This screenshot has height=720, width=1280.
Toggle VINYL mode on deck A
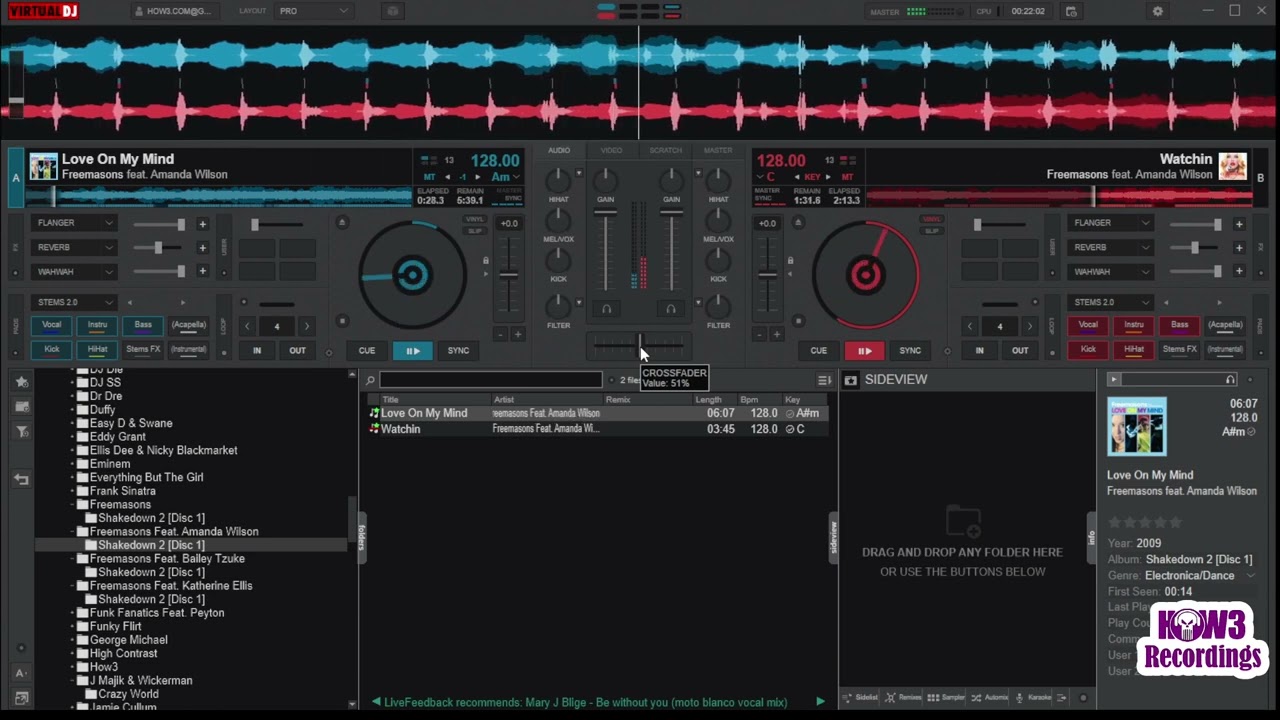pyautogui.click(x=475, y=219)
